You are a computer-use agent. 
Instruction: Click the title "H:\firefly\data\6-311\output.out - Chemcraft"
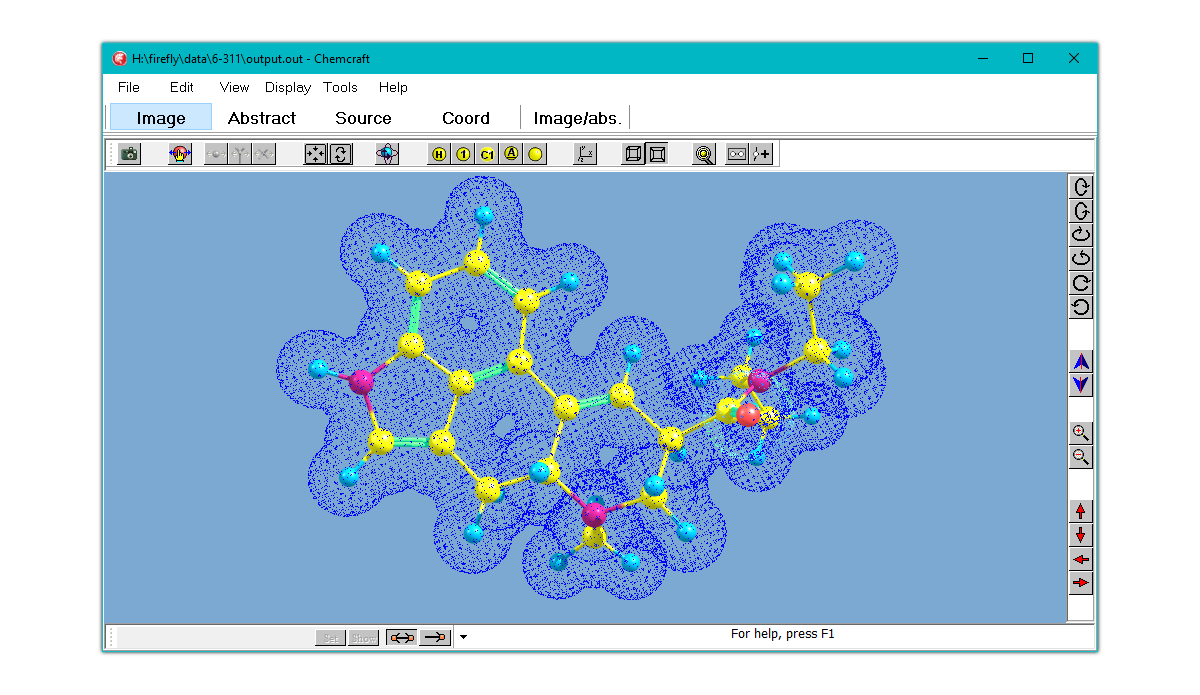point(250,58)
